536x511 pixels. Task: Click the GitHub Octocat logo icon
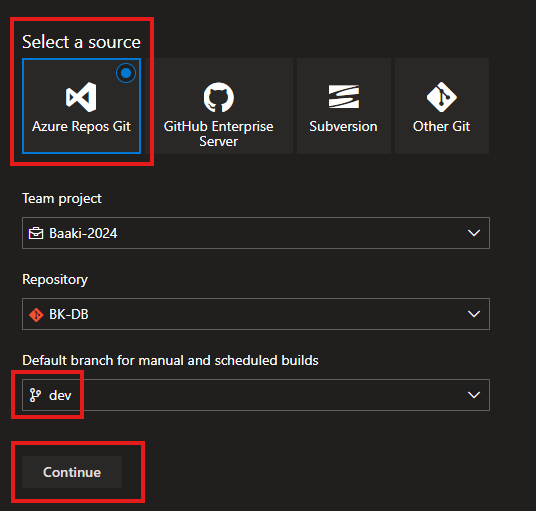coord(219,97)
